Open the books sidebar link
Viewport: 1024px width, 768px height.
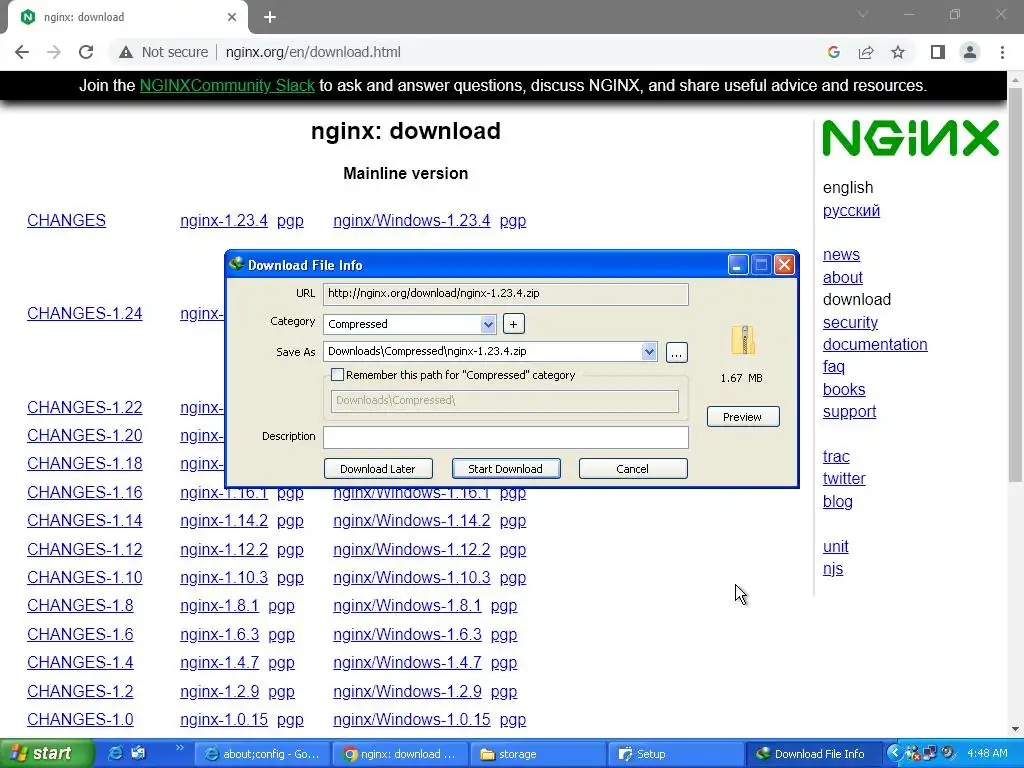844,389
